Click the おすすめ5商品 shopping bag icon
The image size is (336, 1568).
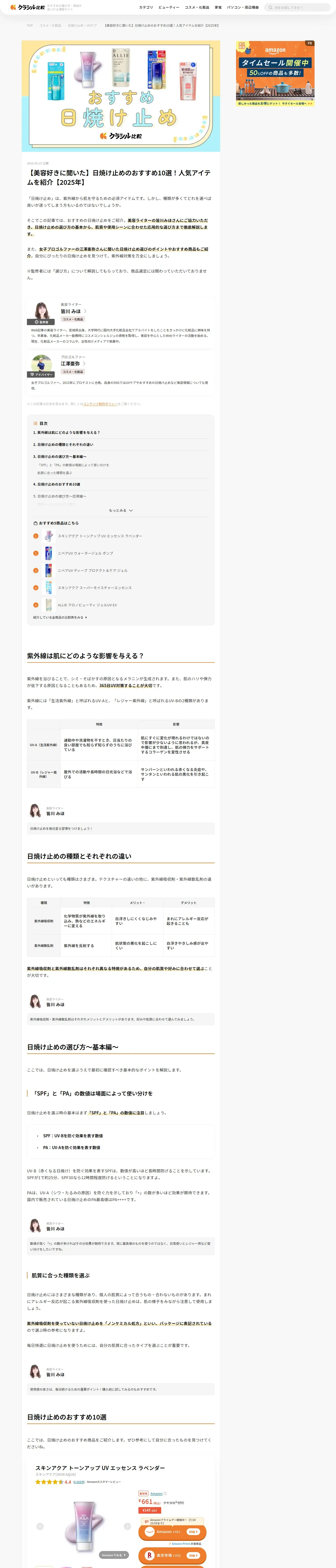35,523
